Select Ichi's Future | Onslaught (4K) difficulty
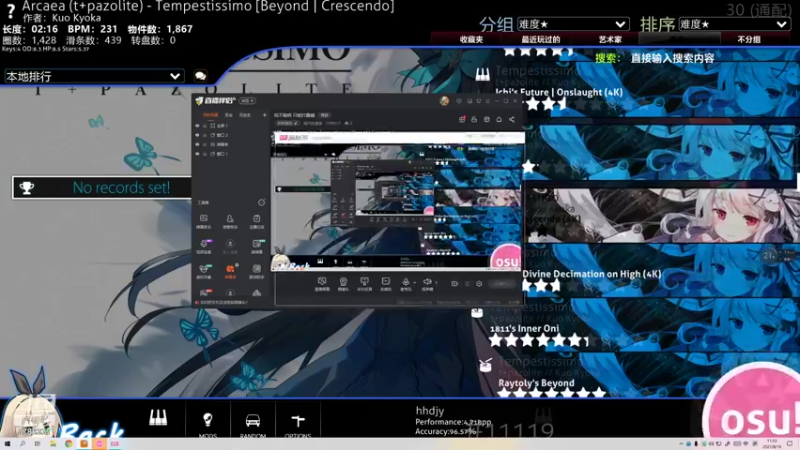This screenshot has height=450, width=800. click(x=559, y=92)
